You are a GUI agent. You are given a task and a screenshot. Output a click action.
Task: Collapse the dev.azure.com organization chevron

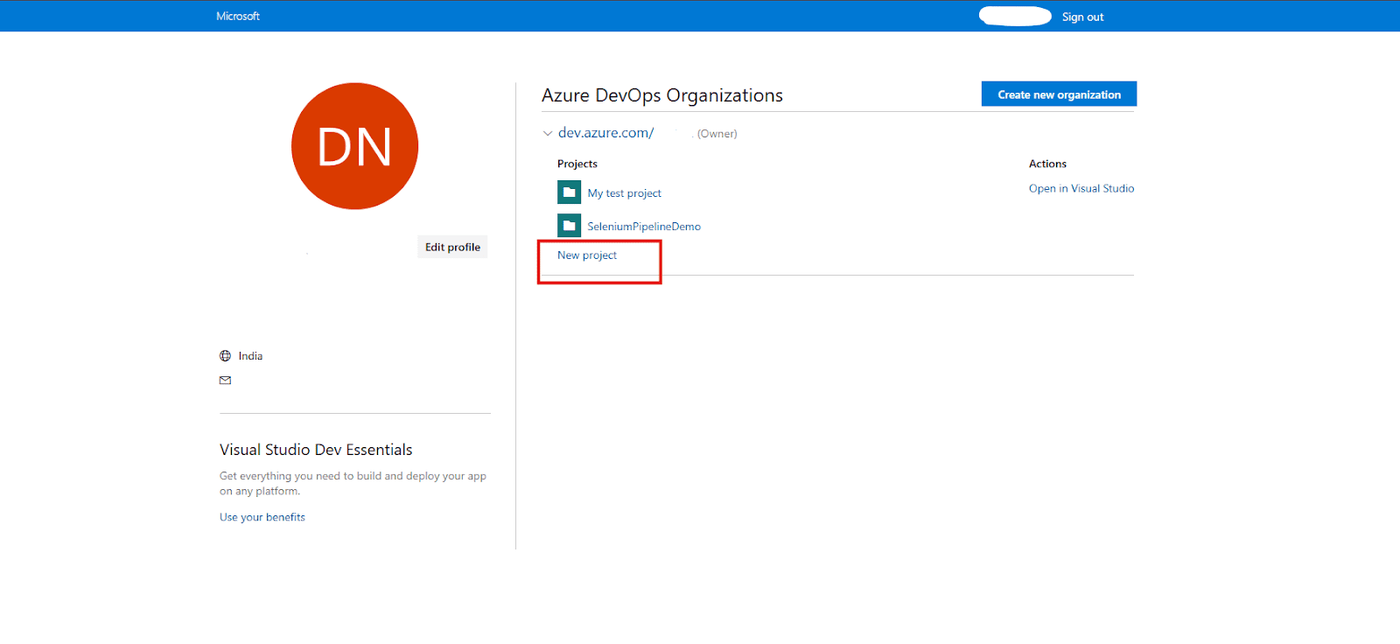pyautogui.click(x=547, y=133)
